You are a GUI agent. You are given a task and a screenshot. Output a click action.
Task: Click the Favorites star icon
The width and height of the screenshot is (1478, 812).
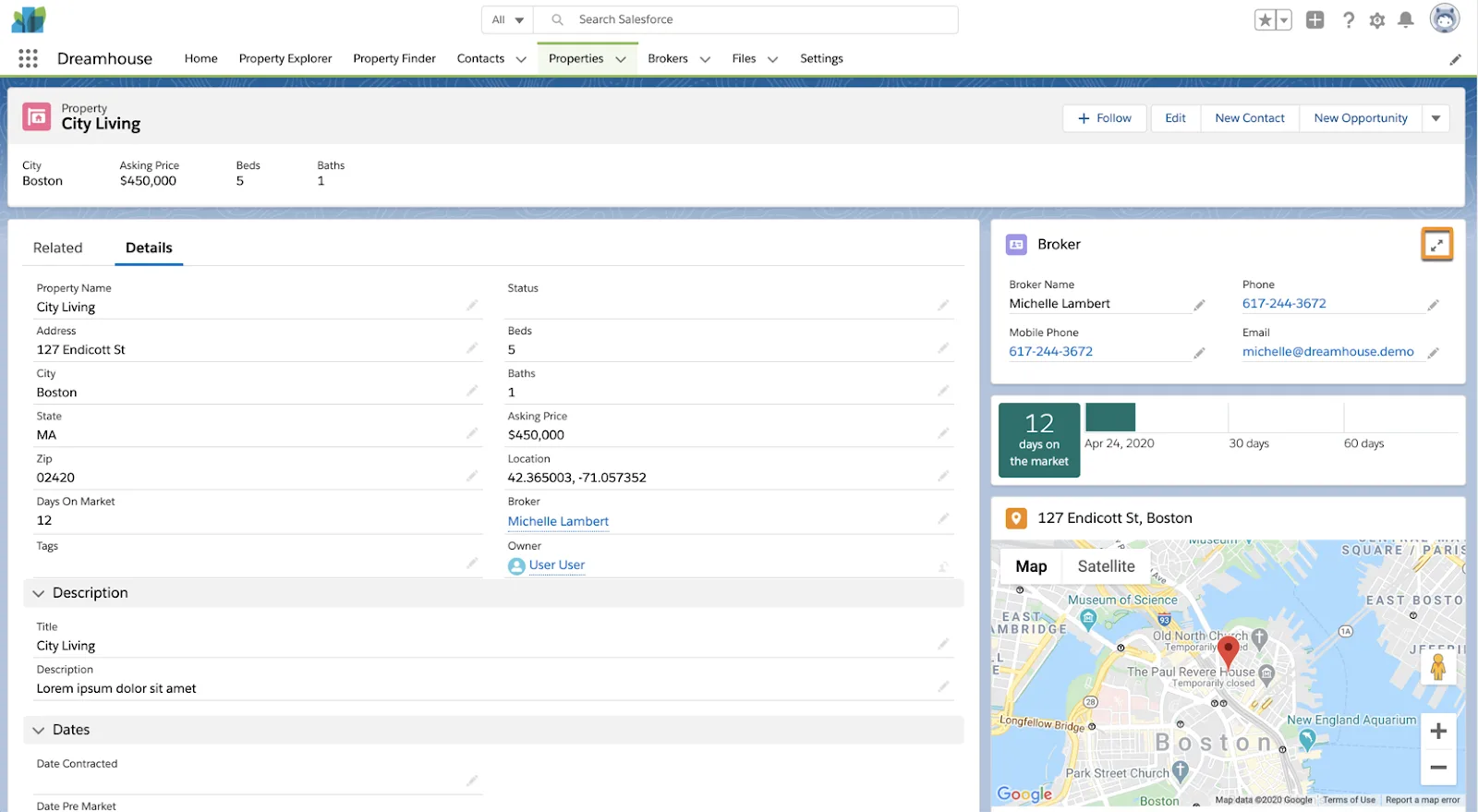1265,19
